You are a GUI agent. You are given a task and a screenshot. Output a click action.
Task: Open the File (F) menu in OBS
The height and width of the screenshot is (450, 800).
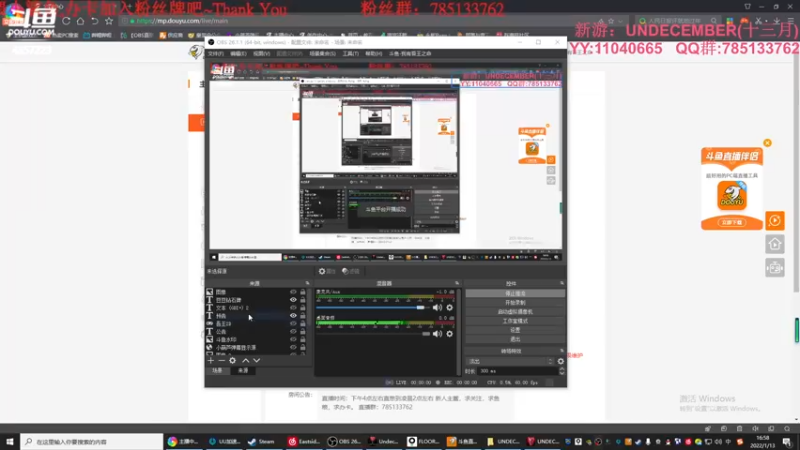tap(216, 54)
